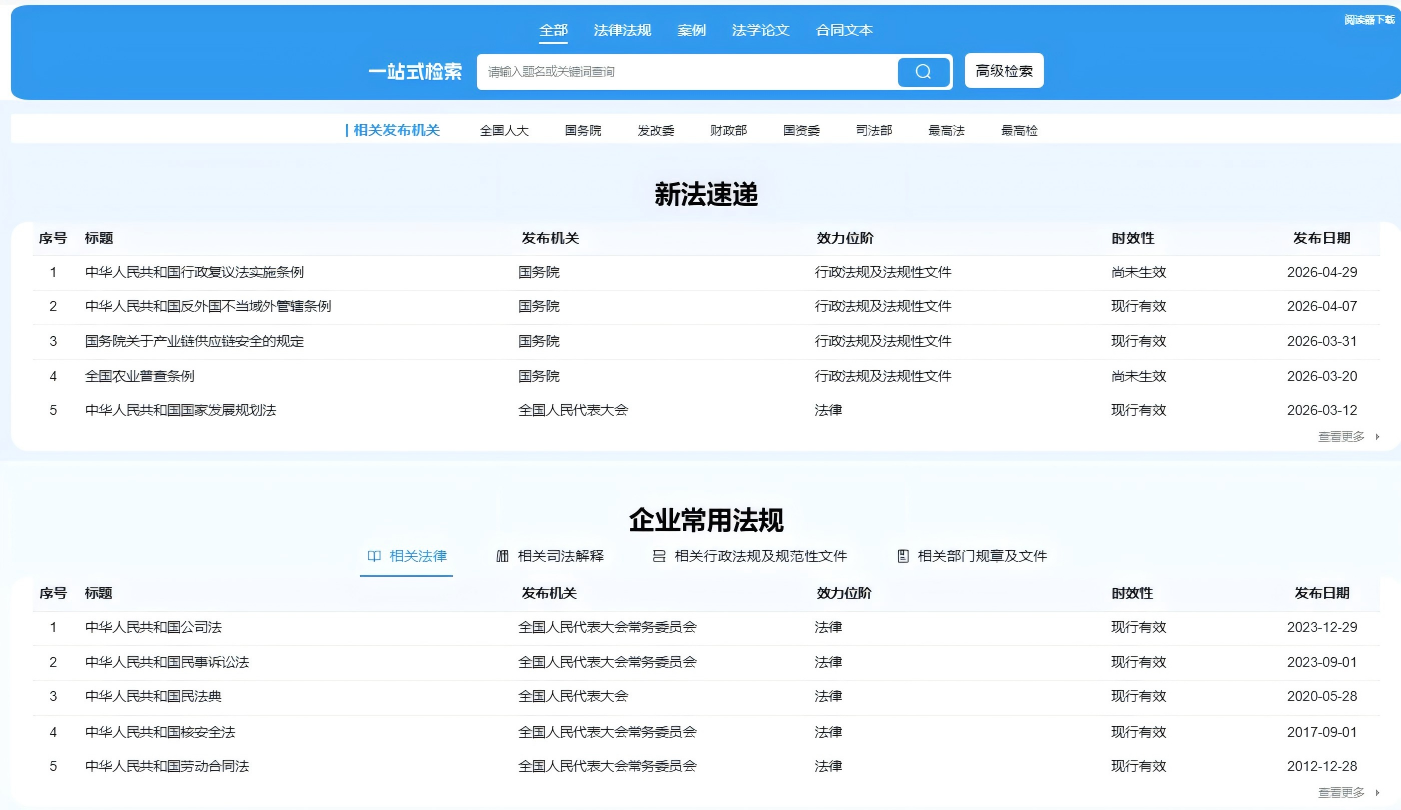Filter by 最高法 issuing authority
The image size is (1401, 810).
[x=946, y=130]
